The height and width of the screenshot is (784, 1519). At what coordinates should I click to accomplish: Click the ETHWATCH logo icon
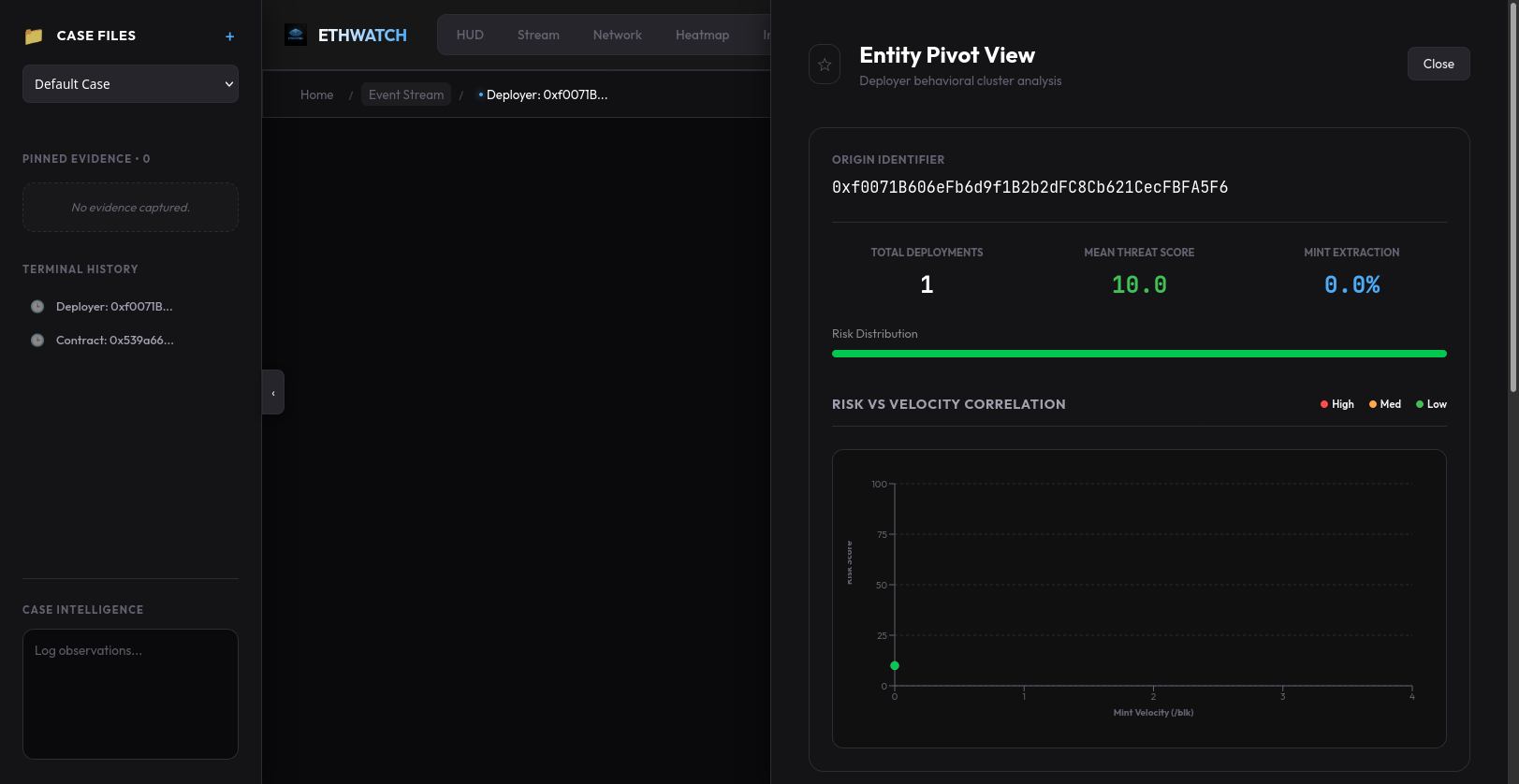(296, 36)
